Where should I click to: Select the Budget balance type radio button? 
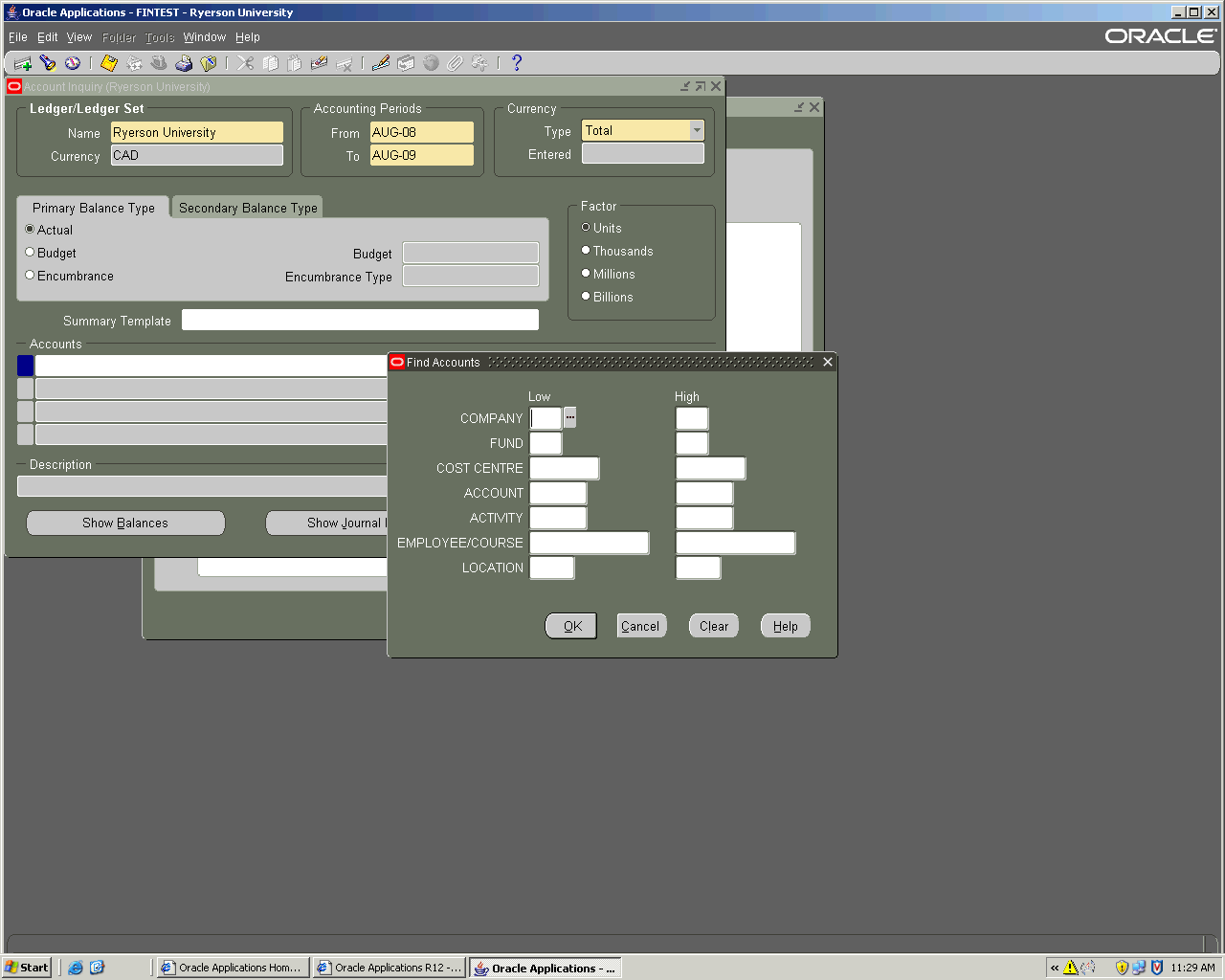(30, 253)
